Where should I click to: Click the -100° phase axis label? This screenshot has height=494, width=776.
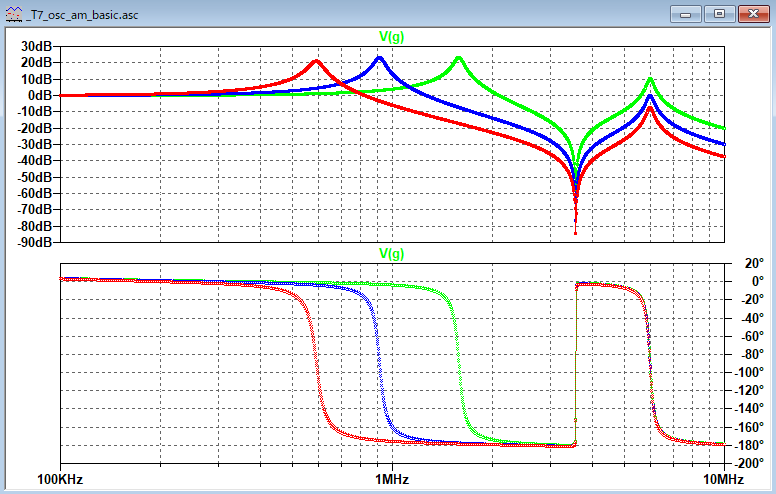749,373
